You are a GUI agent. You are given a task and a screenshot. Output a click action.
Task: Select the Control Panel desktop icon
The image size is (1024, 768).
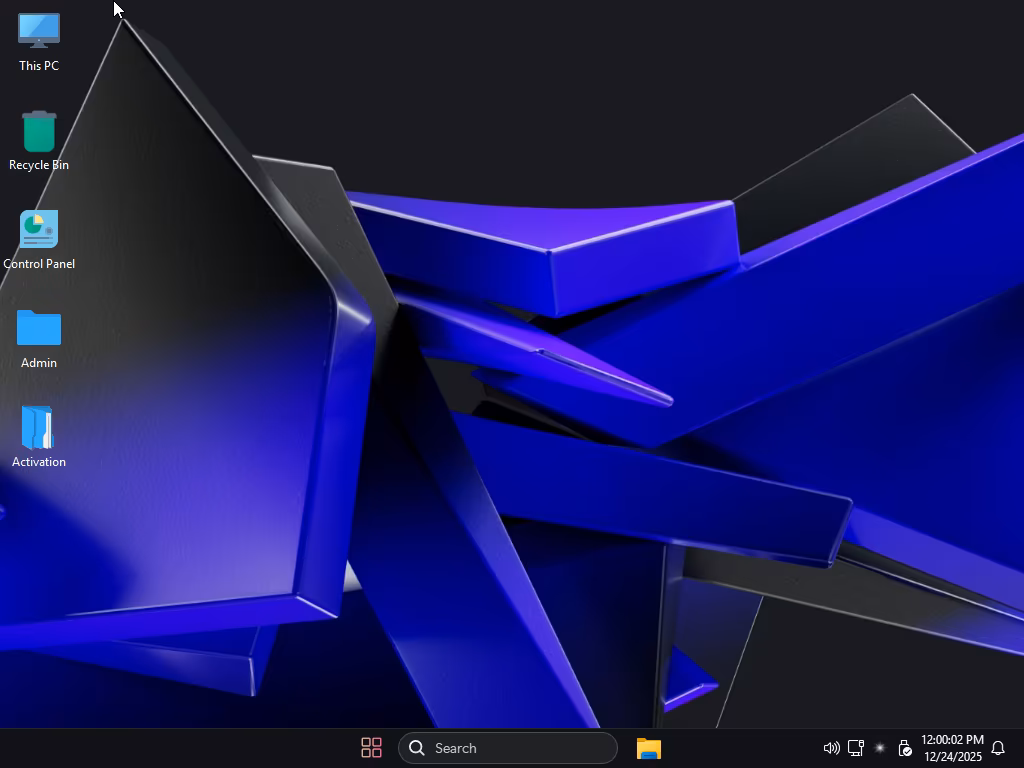tap(39, 229)
